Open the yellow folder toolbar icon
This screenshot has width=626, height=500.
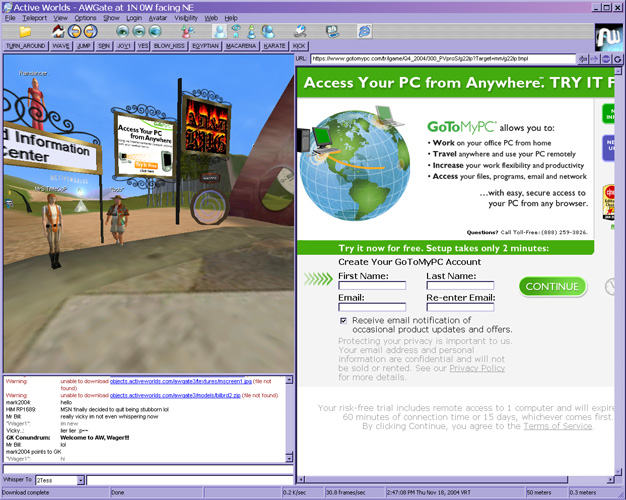coord(25,31)
